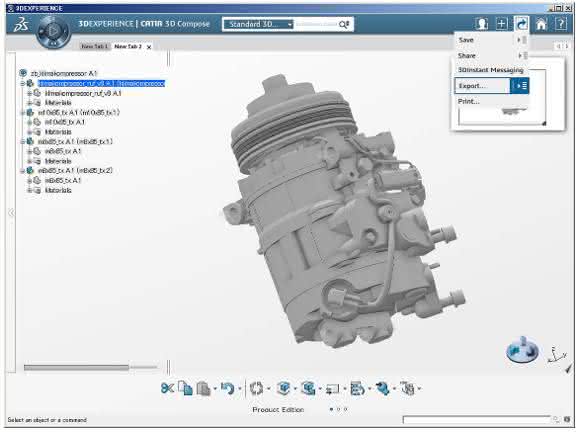Click the plus Add icon in top bar
The width and height of the screenshot is (580, 432).
point(502,24)
